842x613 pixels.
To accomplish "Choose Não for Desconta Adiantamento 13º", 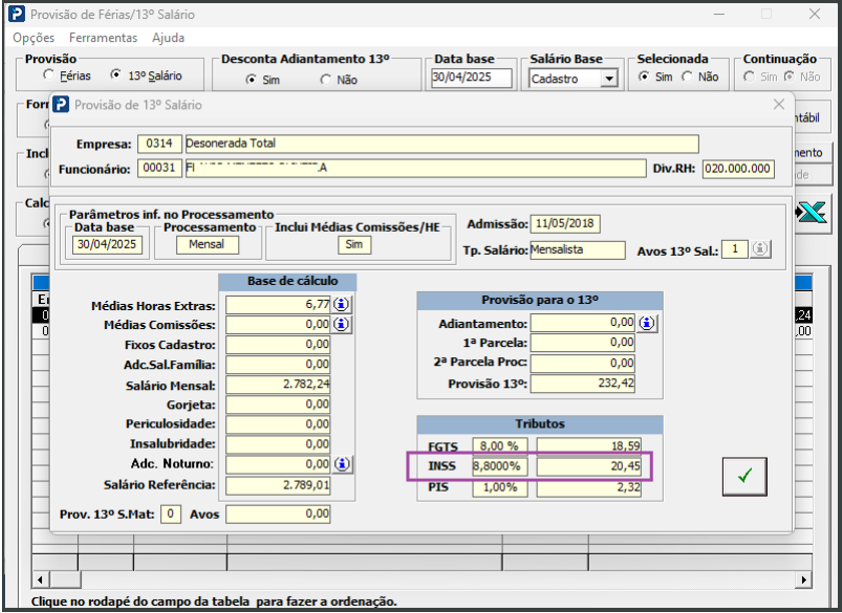I will [325, 79].
